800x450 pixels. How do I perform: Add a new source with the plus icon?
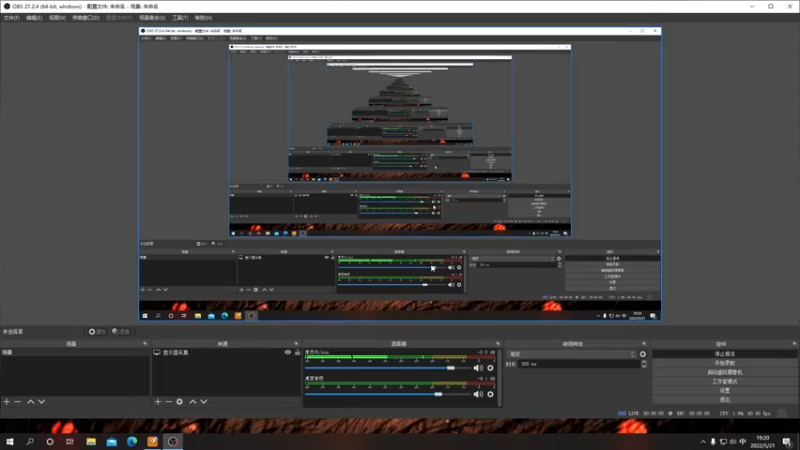[158, 402]
